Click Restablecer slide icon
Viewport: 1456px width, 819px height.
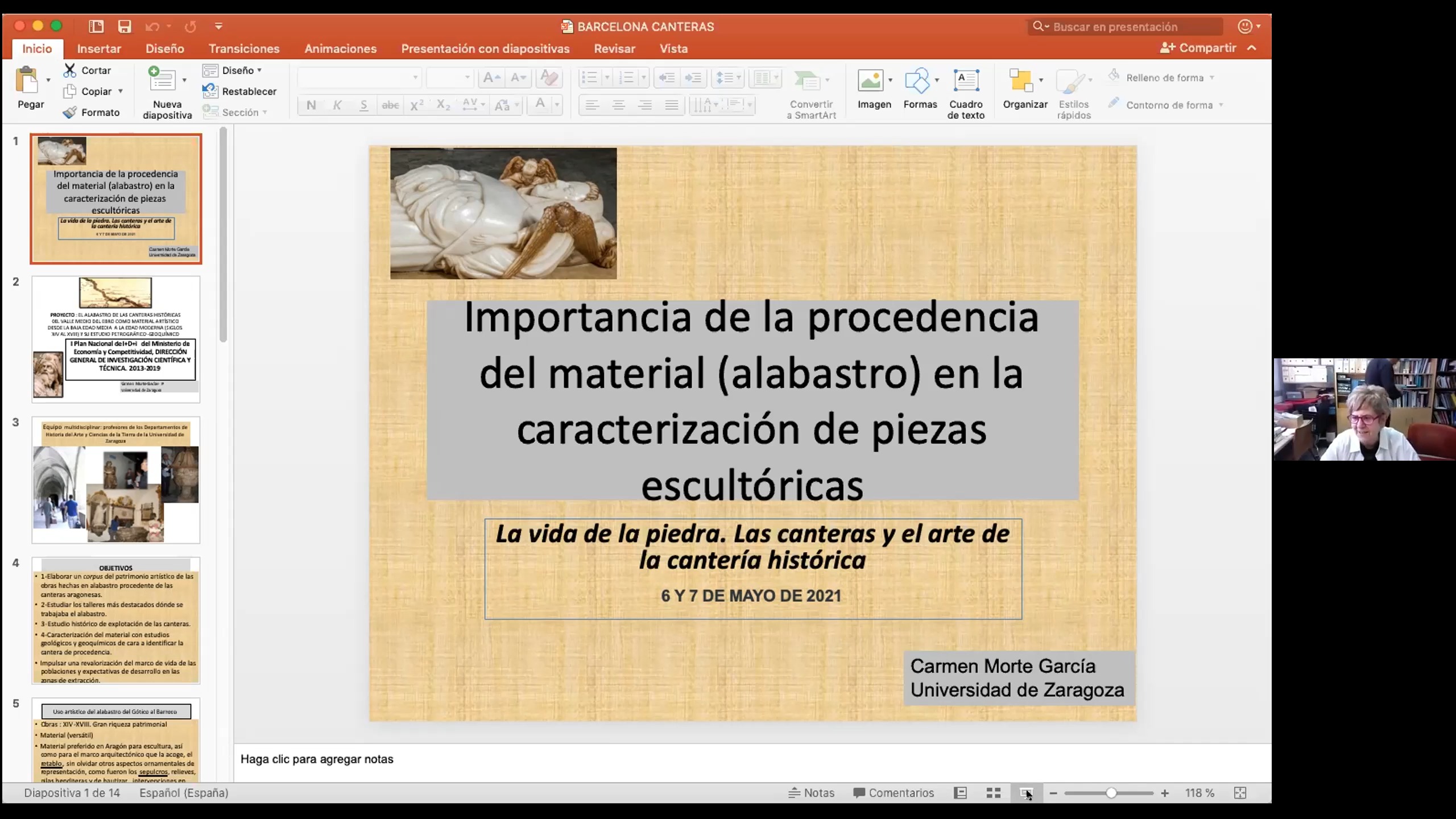click(210, 91)
